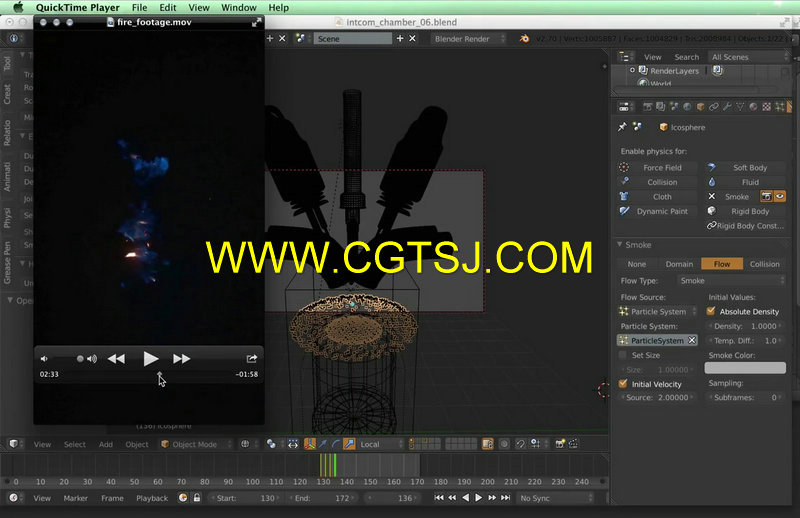Clear the ParticleSystem field with X
This screenshot has height=518, width=800.
[x=692, y=340]
